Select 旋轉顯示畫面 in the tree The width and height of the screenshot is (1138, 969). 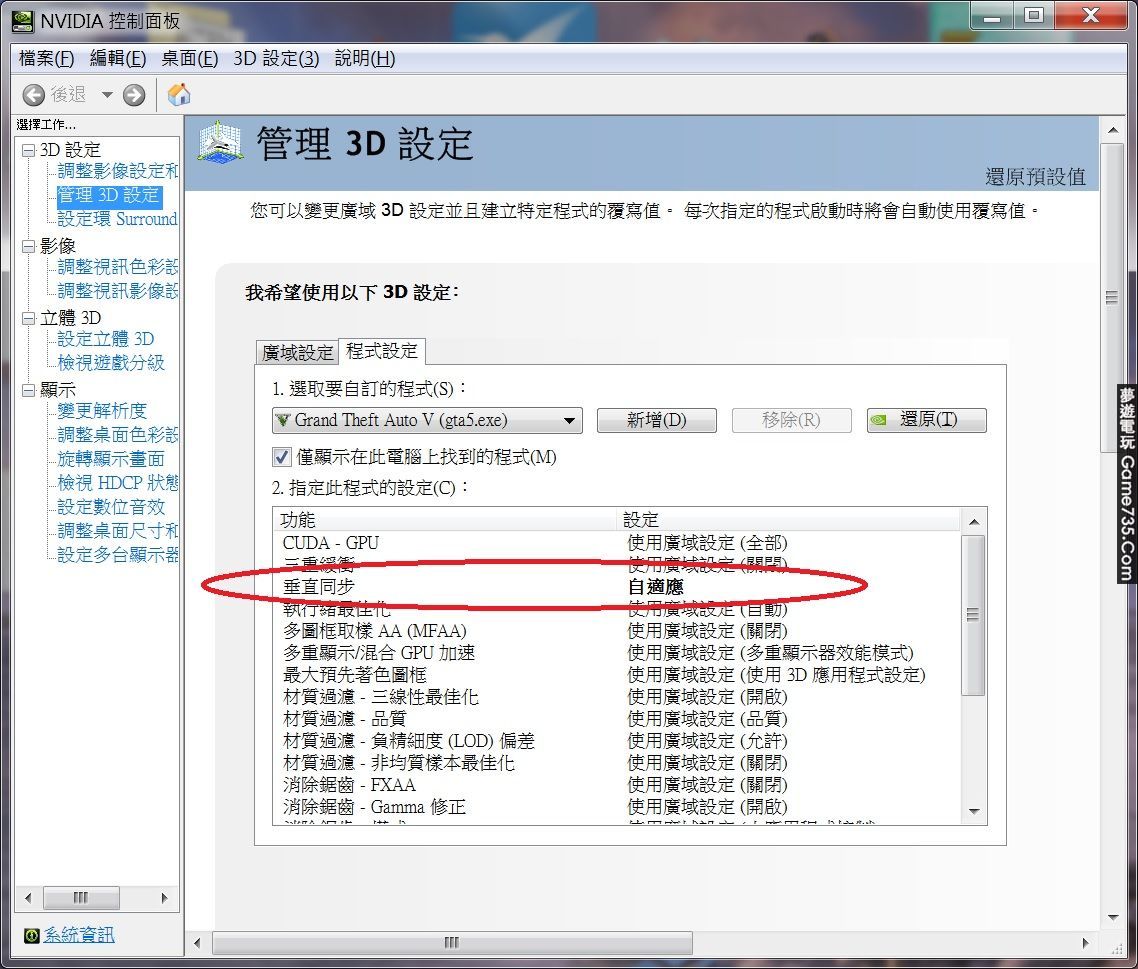[110, 459]
